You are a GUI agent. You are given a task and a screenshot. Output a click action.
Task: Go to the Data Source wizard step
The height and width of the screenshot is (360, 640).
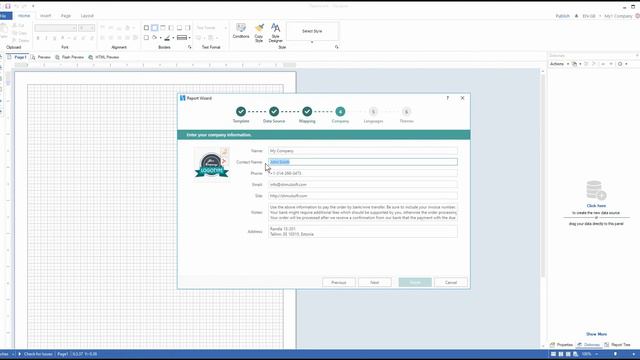coord(274,111)
